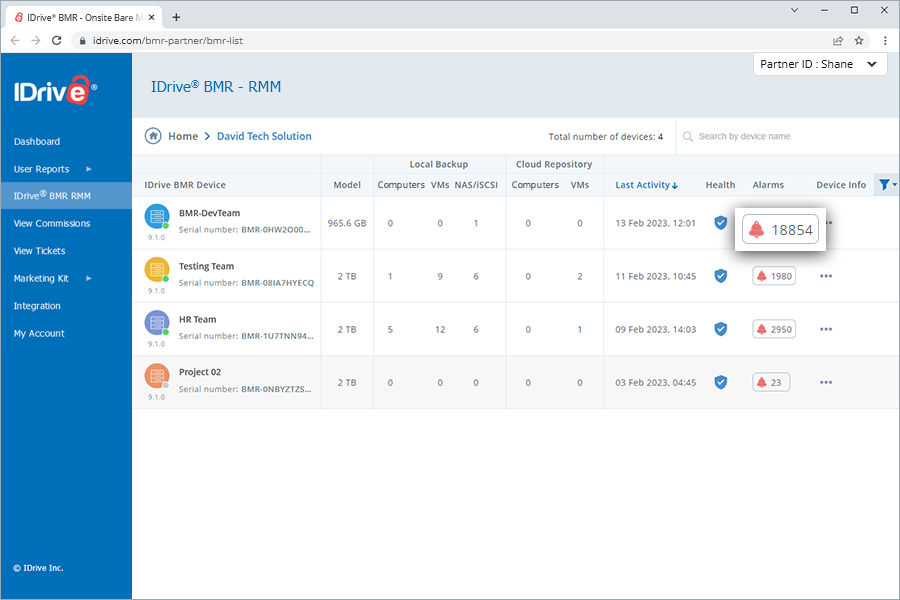900x600 pixels.
Task: Open alarms badge showing 23
Action: pyautogui.click(x=771, y=382)
